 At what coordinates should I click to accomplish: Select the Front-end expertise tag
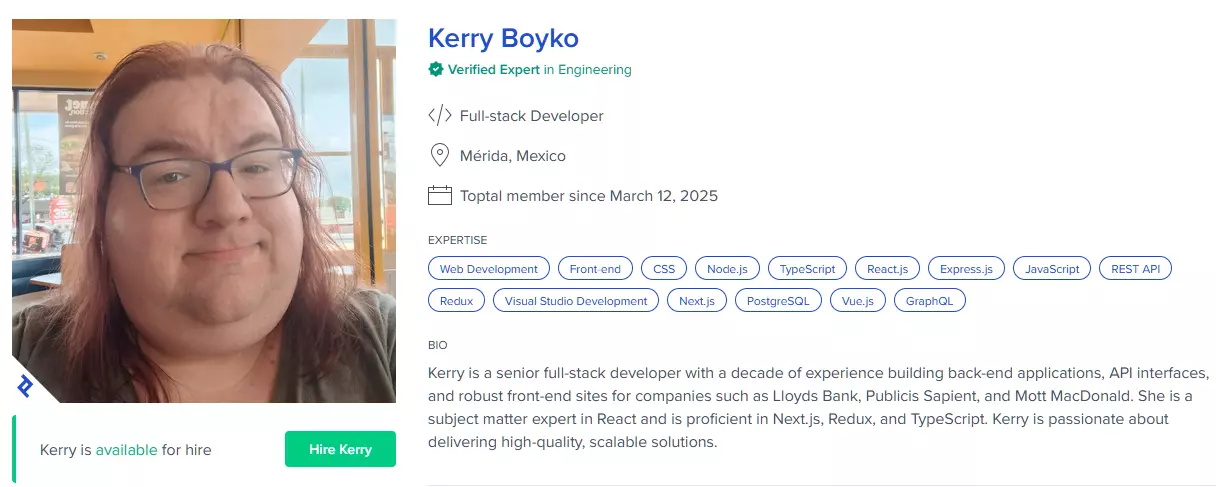tap(595, 269)
